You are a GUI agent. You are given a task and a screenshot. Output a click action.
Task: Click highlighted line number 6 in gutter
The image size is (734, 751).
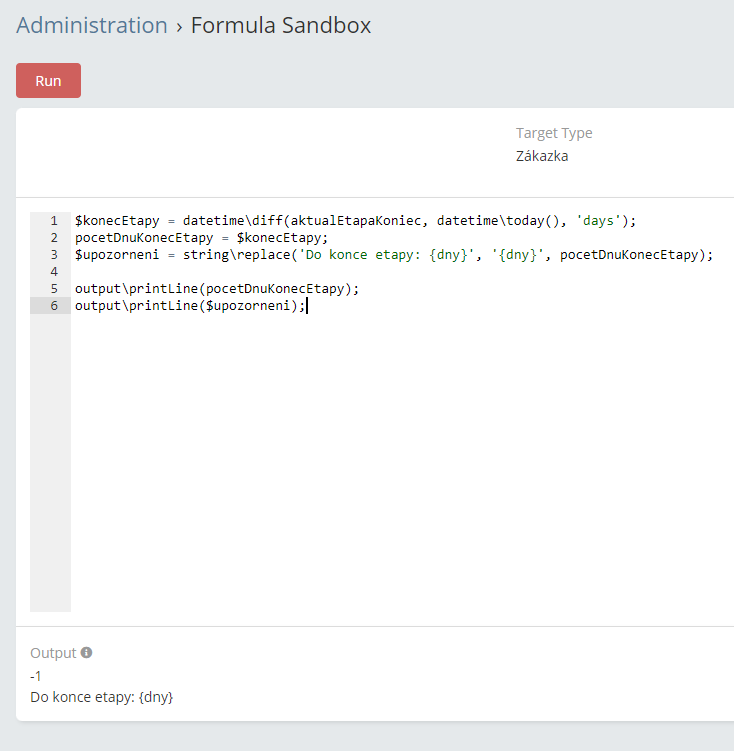pyautogui.click(x=54, y=306)
